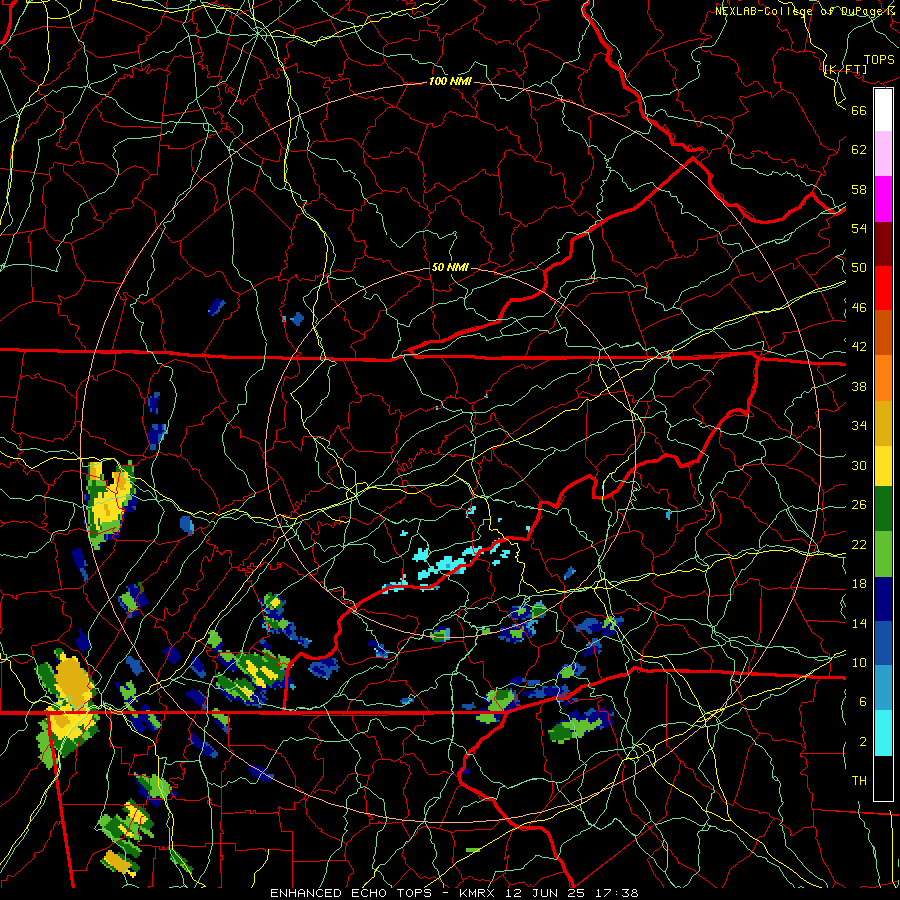Image resolution: width=900 pixels, height=900 pixels.
Task: Click the 100 NMI range ring label
Action: pyautogui.click(x=450, y=82)
